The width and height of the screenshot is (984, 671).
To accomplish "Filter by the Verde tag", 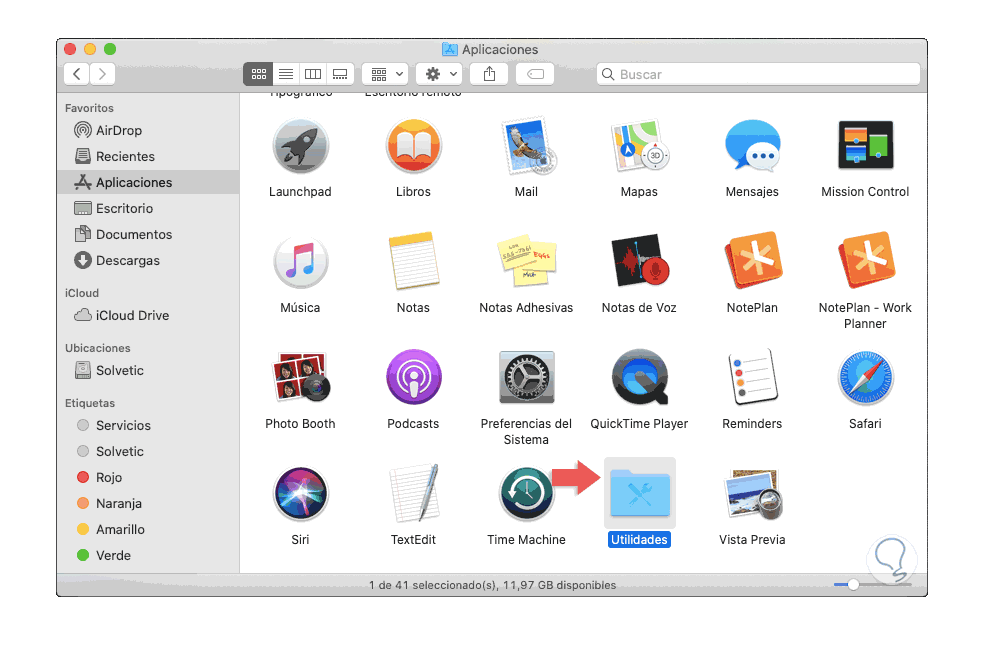I will pos(148,556).
